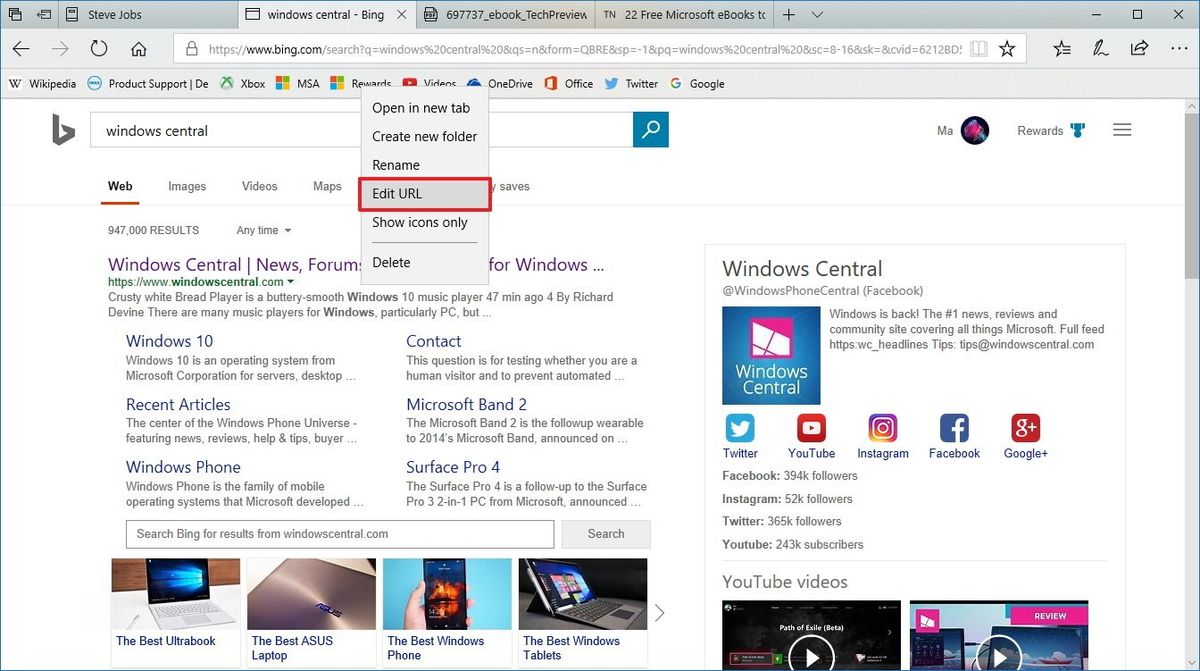Click the Search button near the site search box
The height and width of the screenshot is (671, 1200).
(x=605, y=534)
